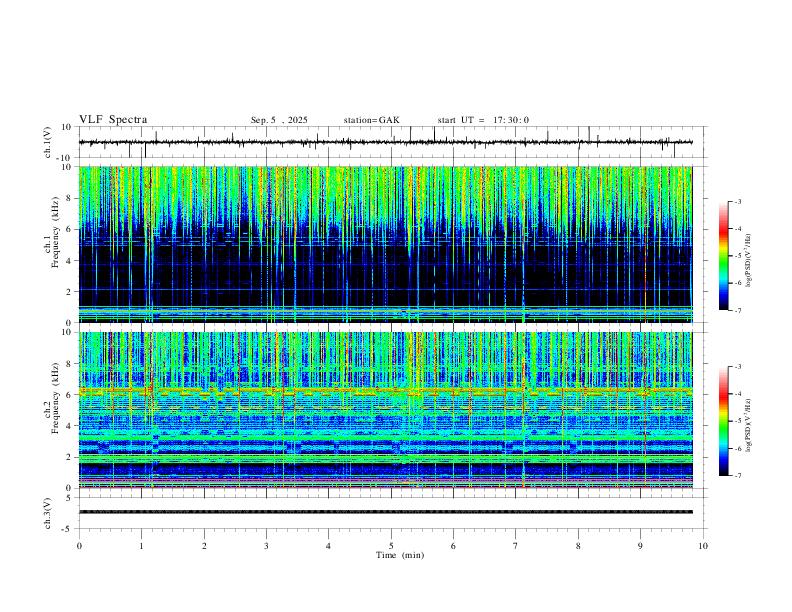Image resolution: width=792 pixels, height=612 pixels.
Task: Click the 'ch.3(V)' axis label
Action: pyautogui.click(x=48, y=514)
